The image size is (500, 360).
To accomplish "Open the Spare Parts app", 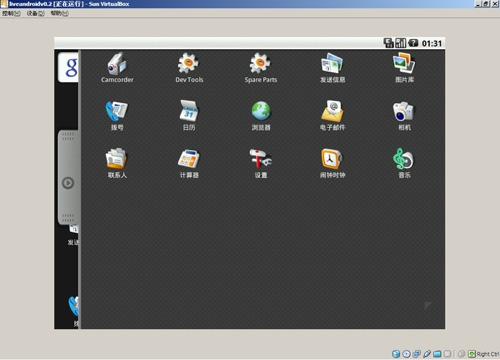I will pos(261,68).
